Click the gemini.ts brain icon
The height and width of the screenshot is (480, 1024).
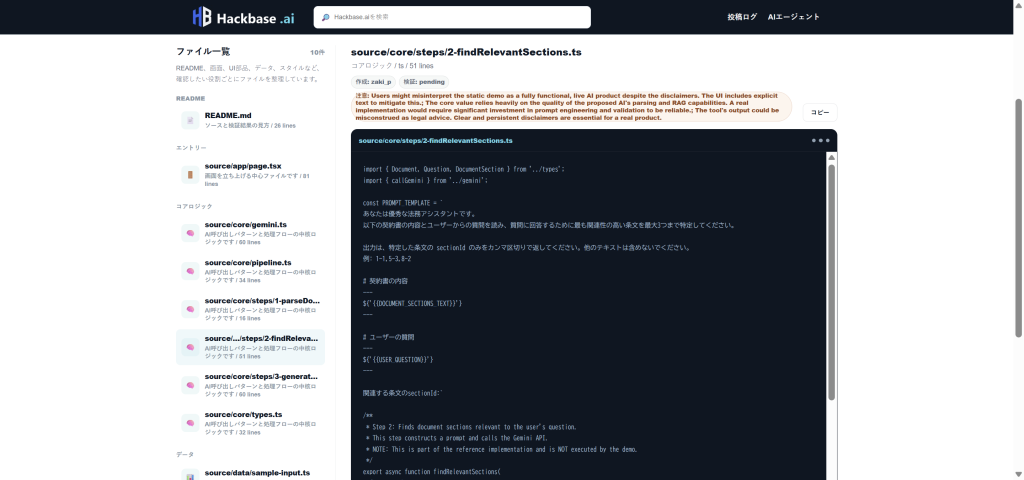click(190, 233)
